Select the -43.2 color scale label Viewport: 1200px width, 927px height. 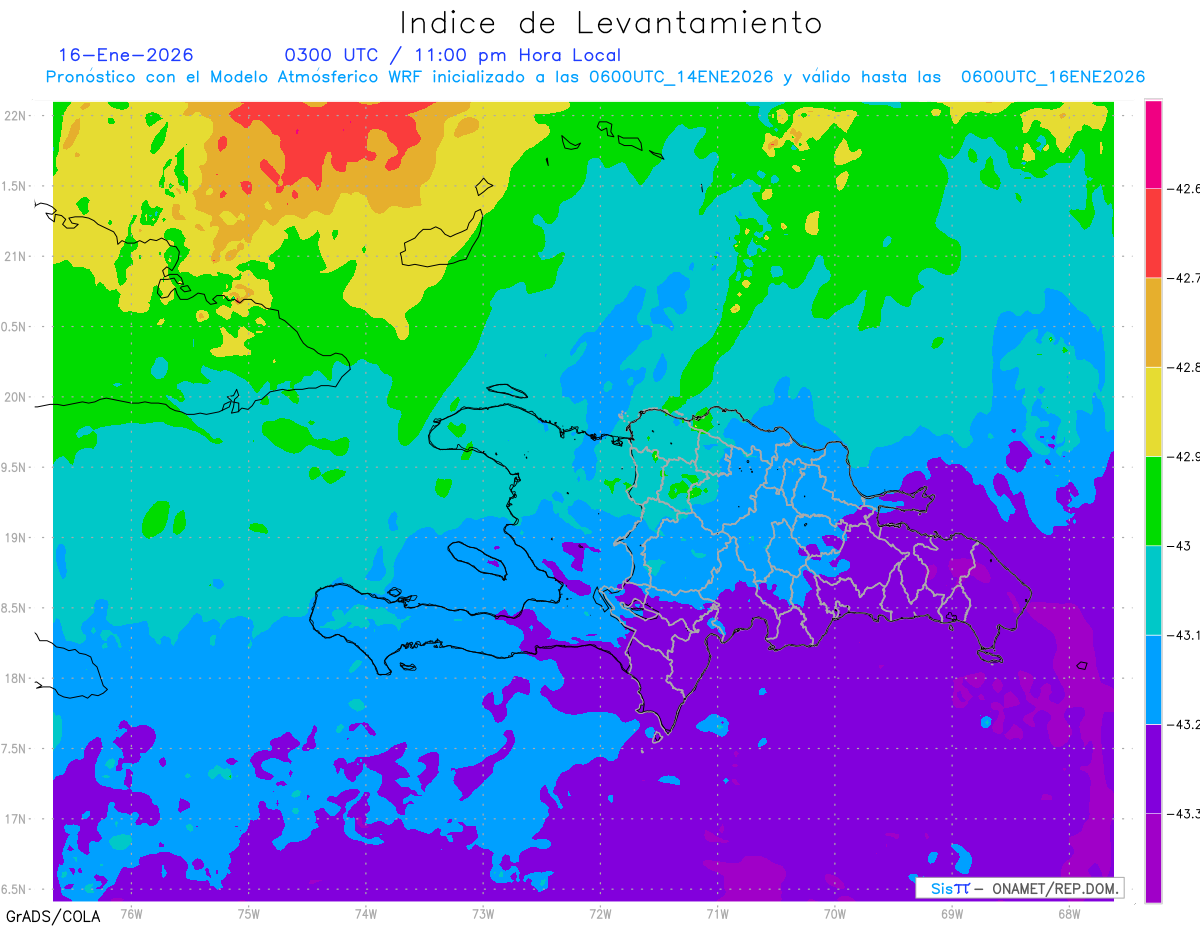pos(1182,723)
